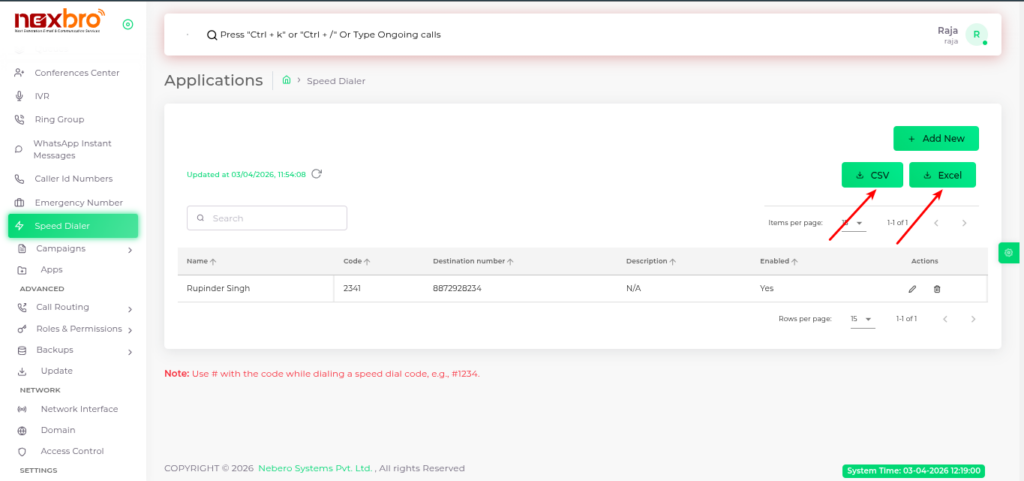The image size is (1024, 481).
Task: Click the green settings gear on right edge
Action: [1009, 253]
